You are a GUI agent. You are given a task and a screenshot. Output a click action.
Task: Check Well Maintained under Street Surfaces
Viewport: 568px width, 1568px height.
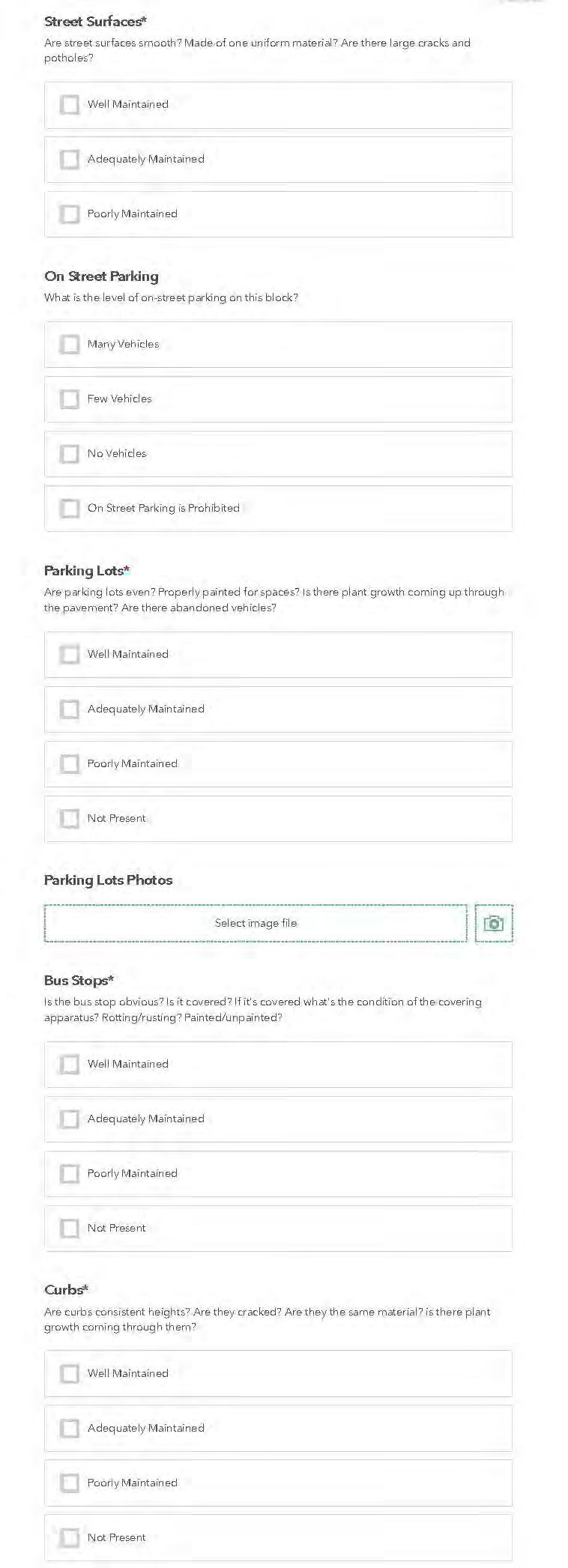coord(70,104)
